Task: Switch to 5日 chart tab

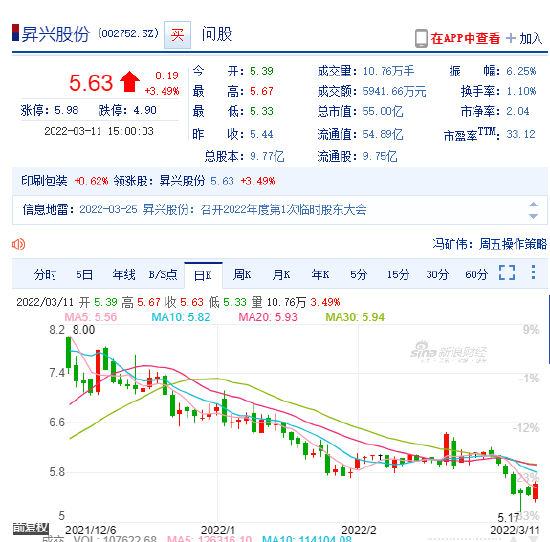Action: pos(85,274)
